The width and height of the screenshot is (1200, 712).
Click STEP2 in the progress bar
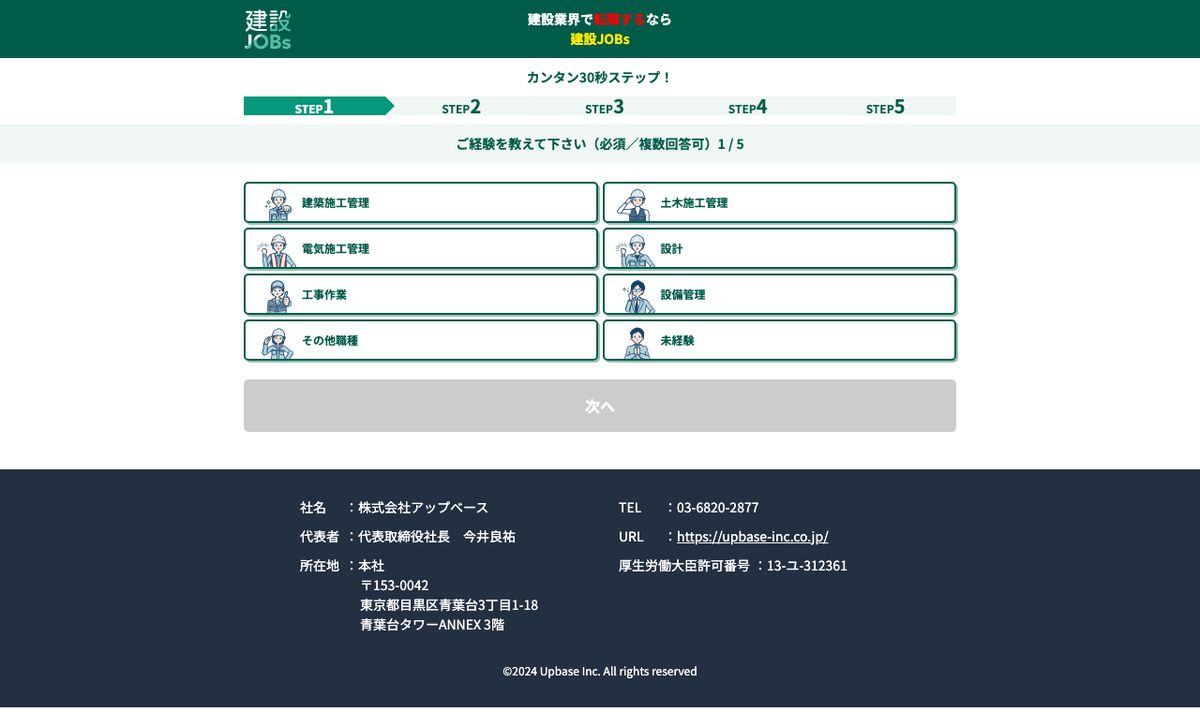point(461,107)
